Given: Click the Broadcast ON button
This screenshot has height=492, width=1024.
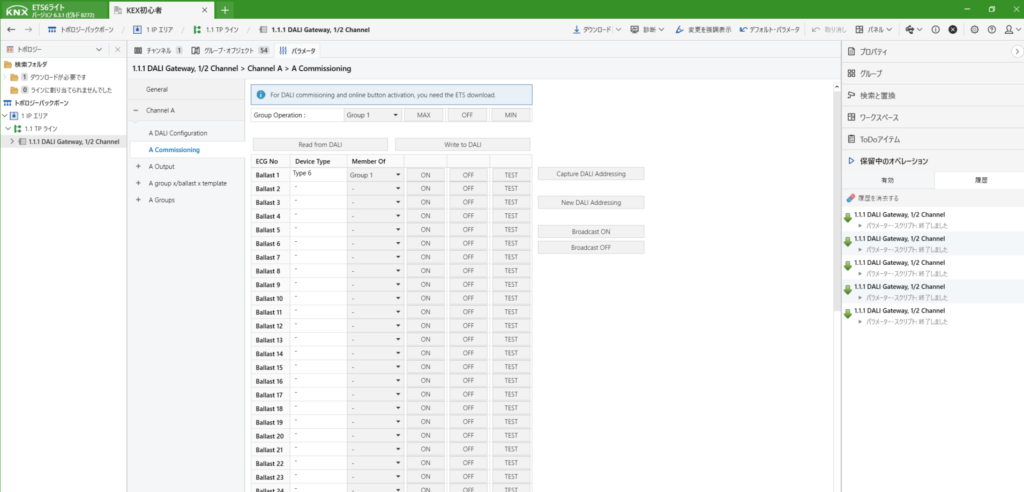Looking at the screenshot, I should coord(590,231).
